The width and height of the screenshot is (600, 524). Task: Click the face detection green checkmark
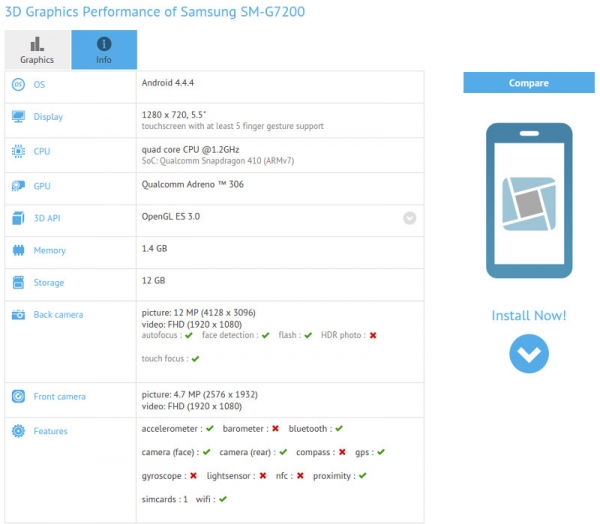click(x=266, y=335)
